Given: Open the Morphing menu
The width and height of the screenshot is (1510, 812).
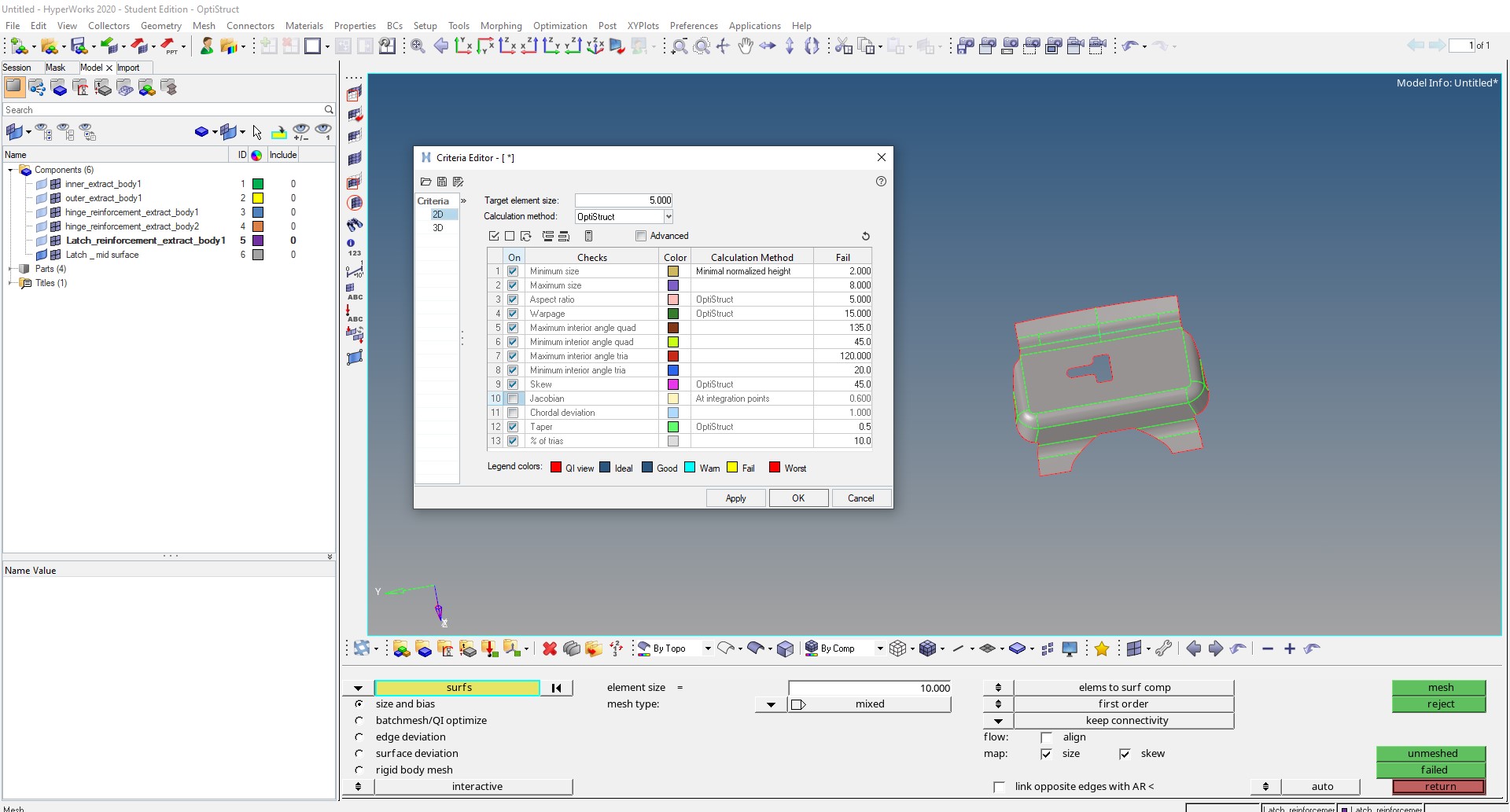Looking at the screenshot, I should coord(500,26).
